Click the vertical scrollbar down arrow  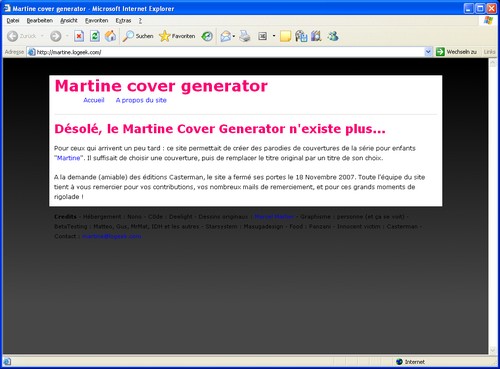(492, 350)
